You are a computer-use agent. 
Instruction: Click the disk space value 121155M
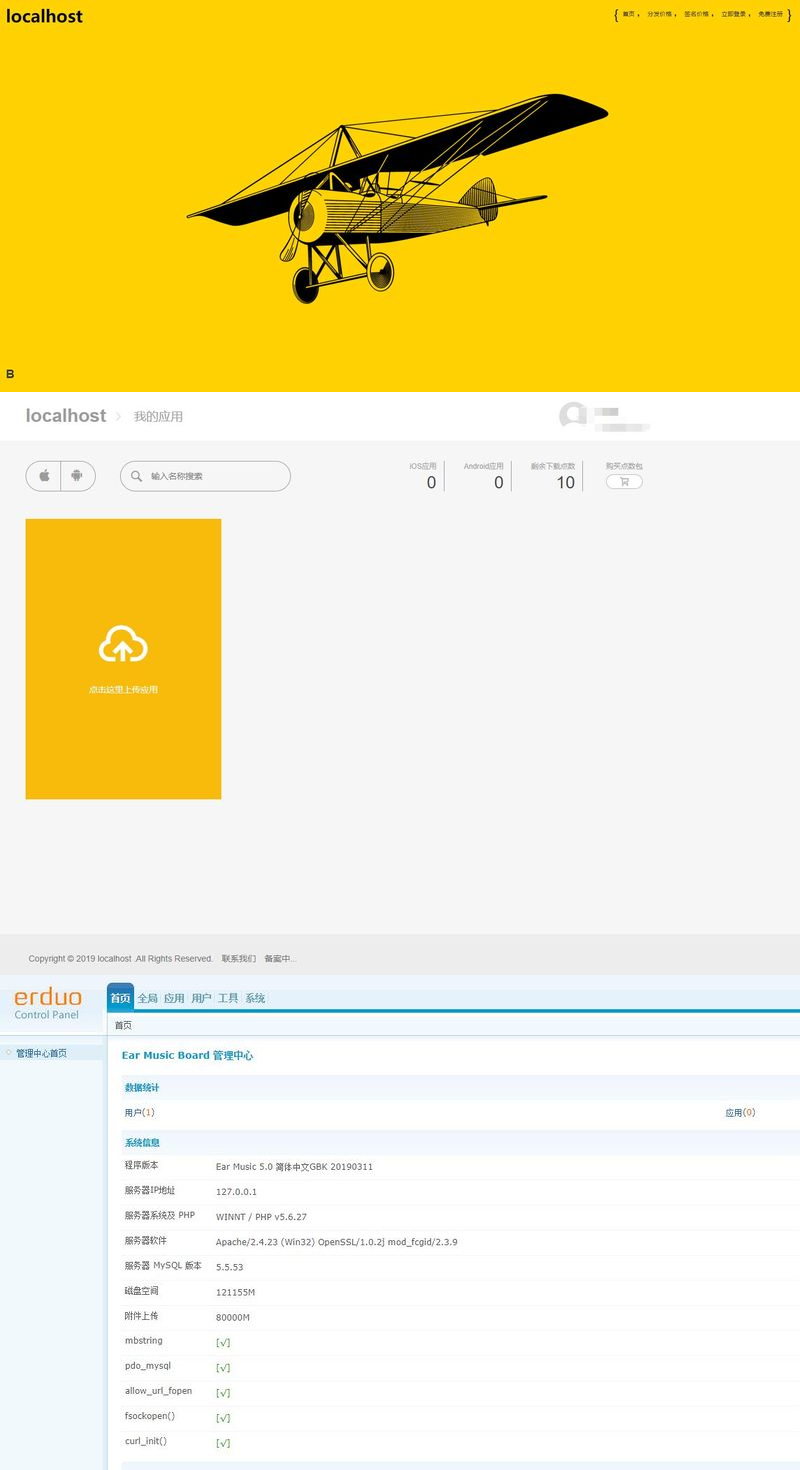pos(235,1292)
